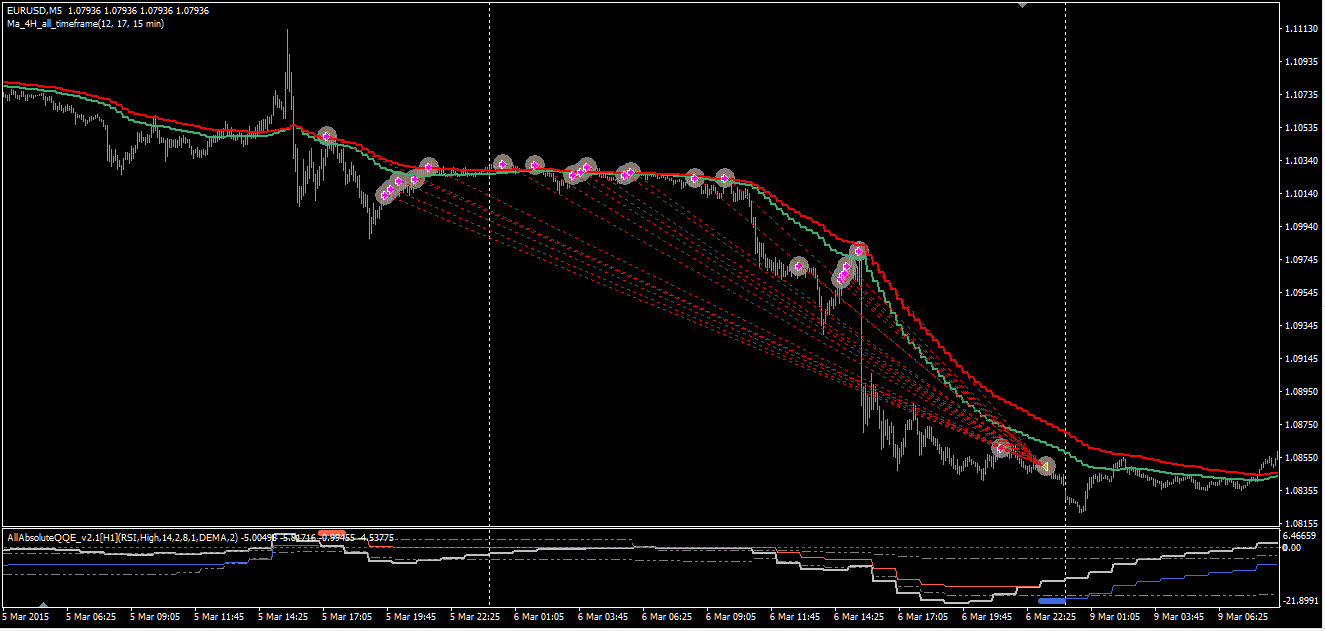Select the signal marker just left of yellow arrow
This screenshot has height=631, width=1325.
click(1000, 448)
